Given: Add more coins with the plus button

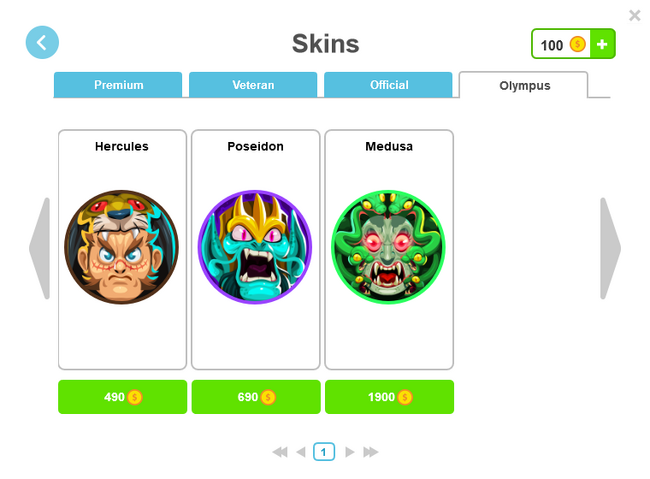Looking at the screenshot, I should (602, 44).
